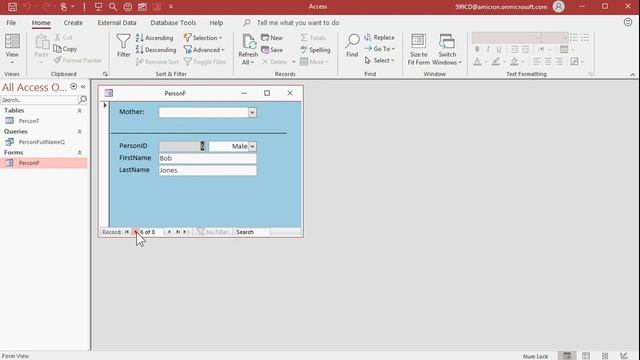Image resolution: width=640 pixels, height=360 pixels.
Task: Switch to Form View icon in status bar
Action: 567,356
